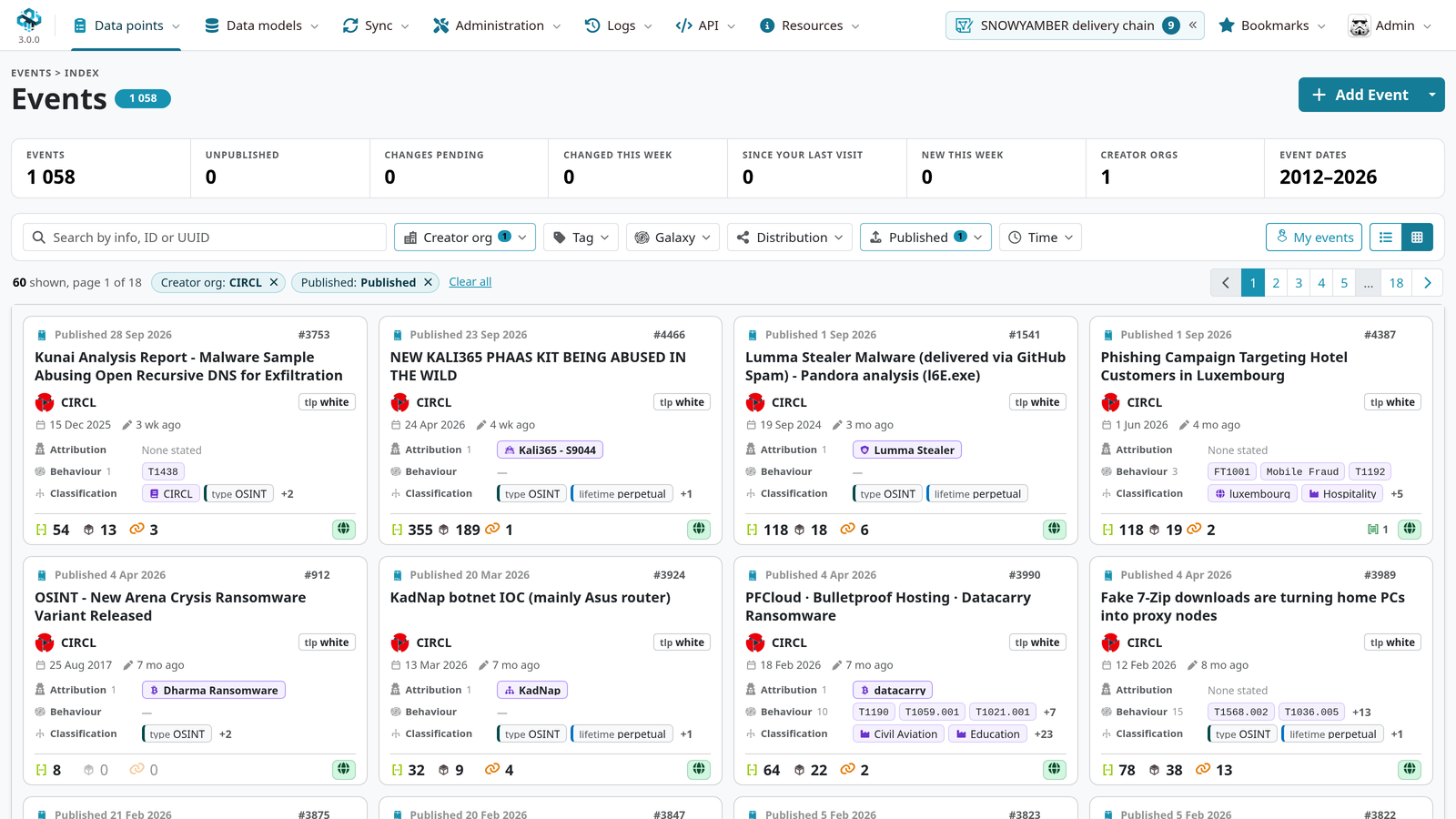
Task: Go to page 18 of results
Action: point(1396,283)
